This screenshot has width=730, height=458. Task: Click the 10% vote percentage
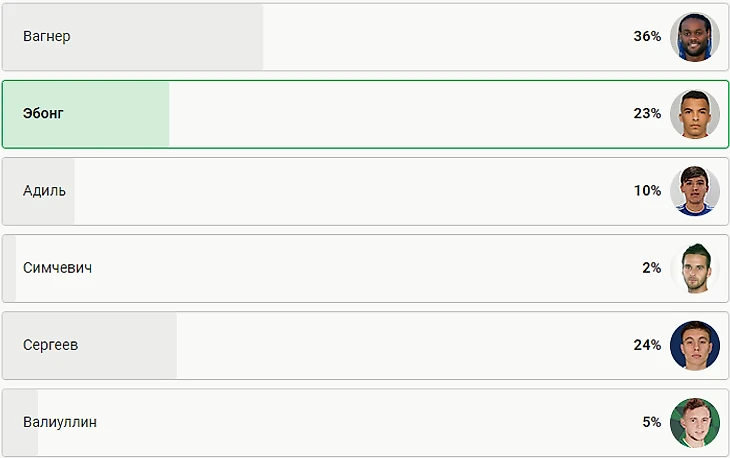[647, 191]
